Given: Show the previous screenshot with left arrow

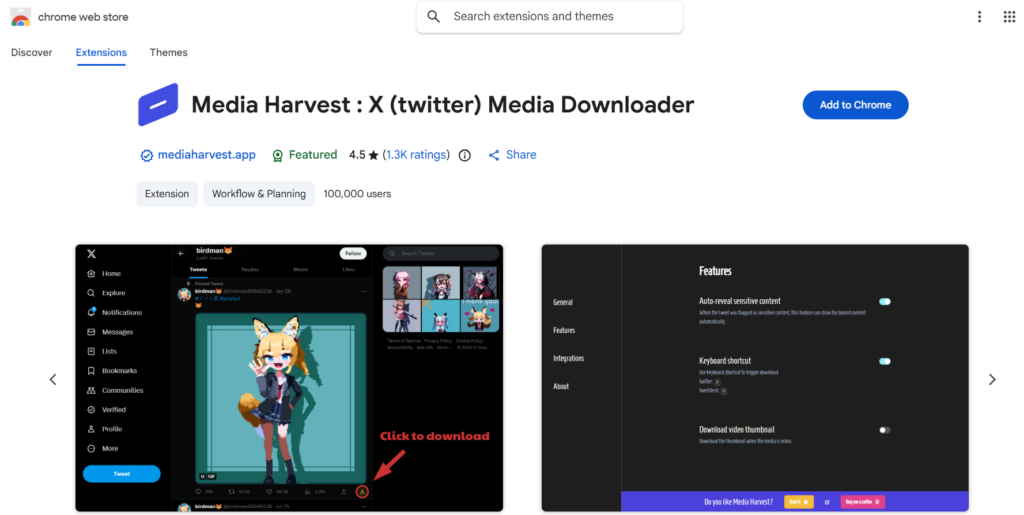Looking at the screenshot, I should (x=53, y=379).
